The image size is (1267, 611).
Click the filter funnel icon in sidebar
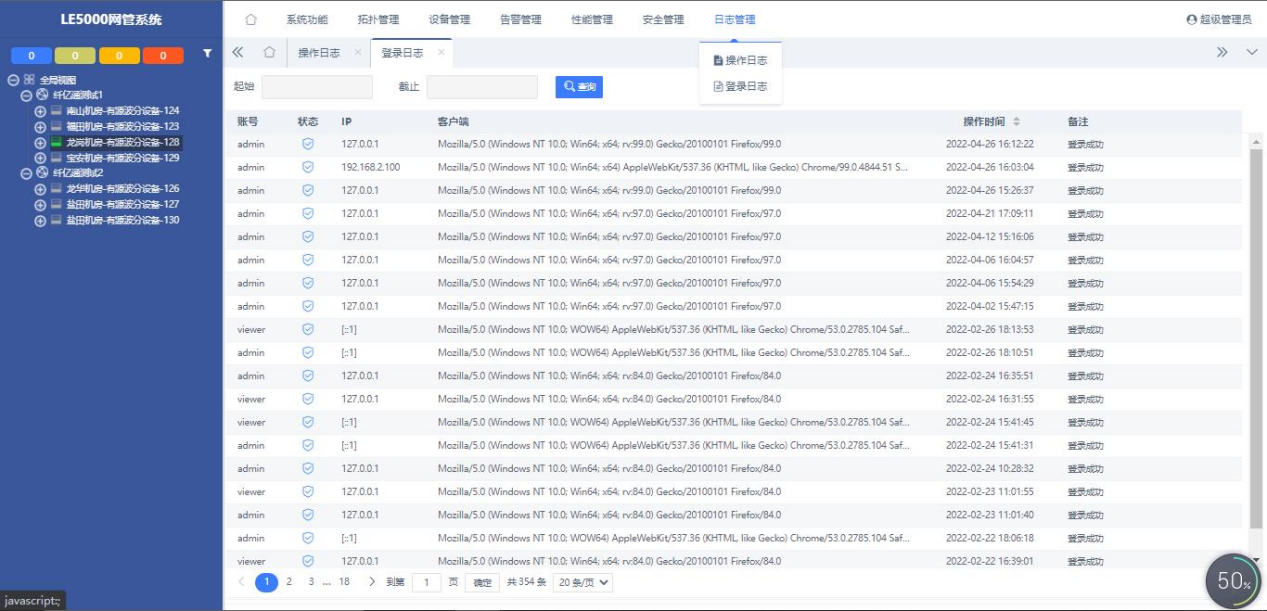click(x=207, y=53)
